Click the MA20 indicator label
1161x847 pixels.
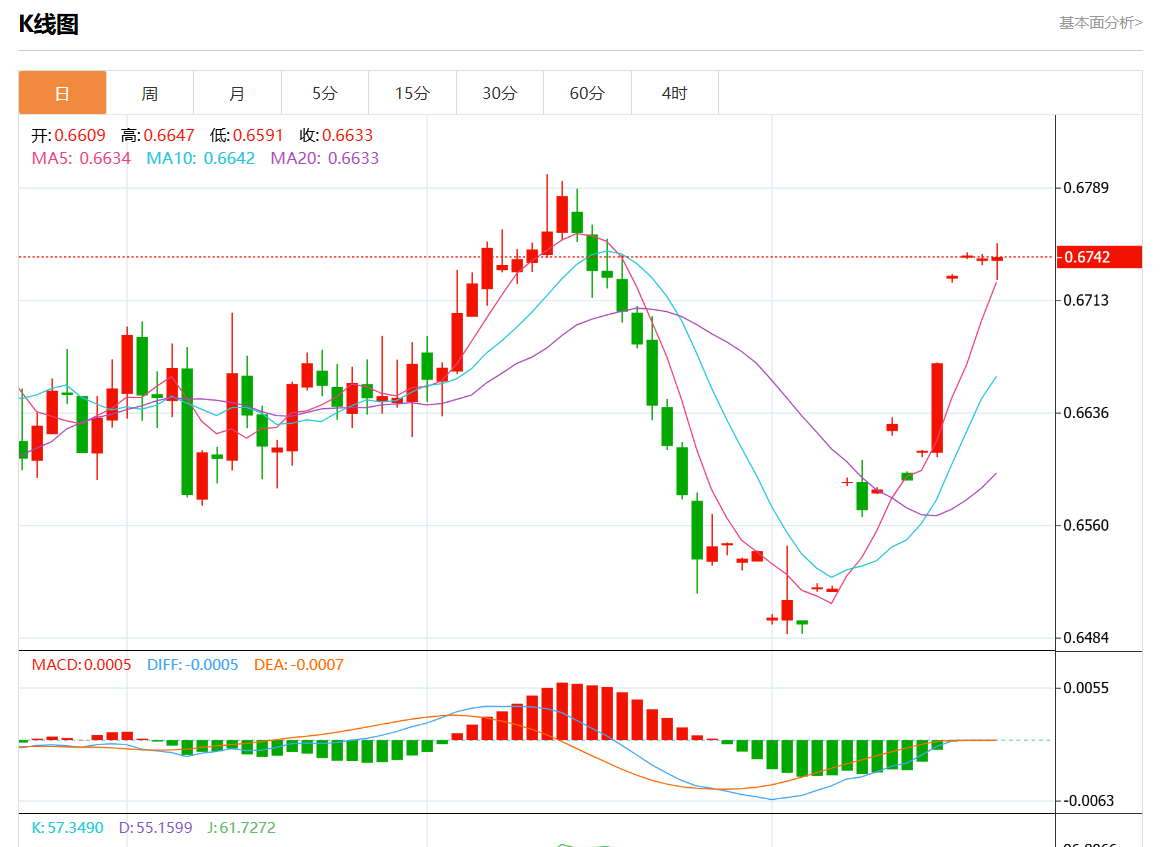(x=324, y=158)
